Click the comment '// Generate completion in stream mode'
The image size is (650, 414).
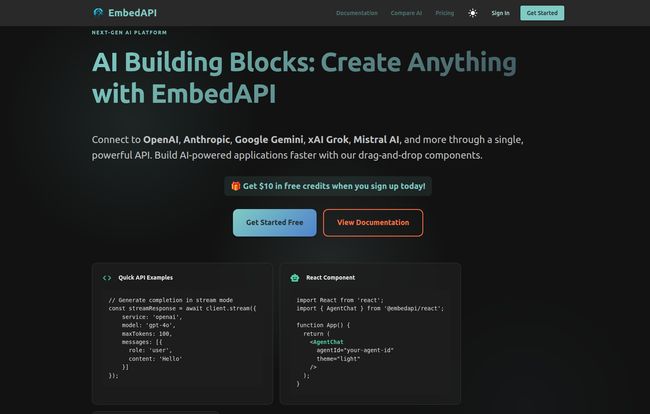pyautogui.click(x=170, y=300)
